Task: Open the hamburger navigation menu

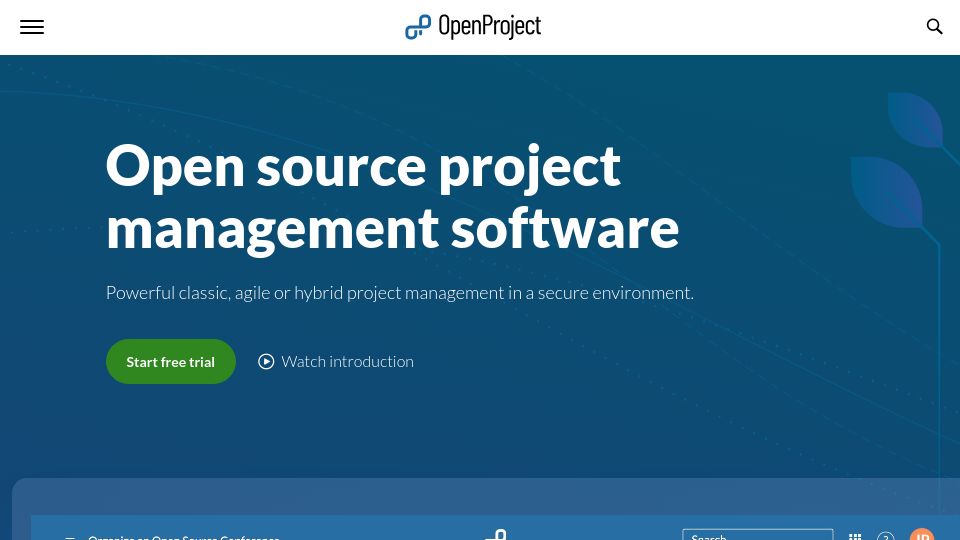Action: [32, 27]
